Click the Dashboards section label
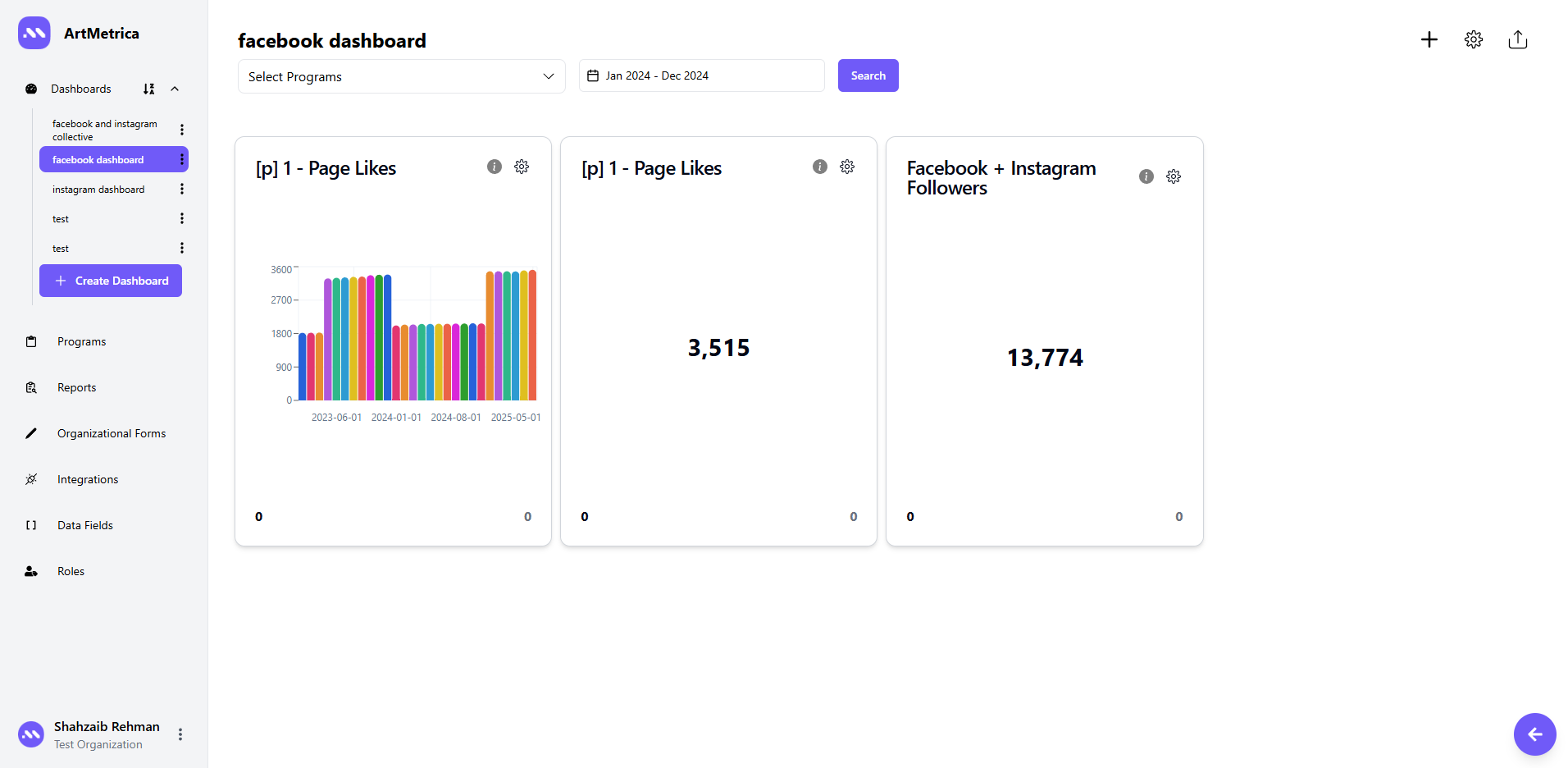Screen dimensions: 1568x768 click(x=81, y=89)
